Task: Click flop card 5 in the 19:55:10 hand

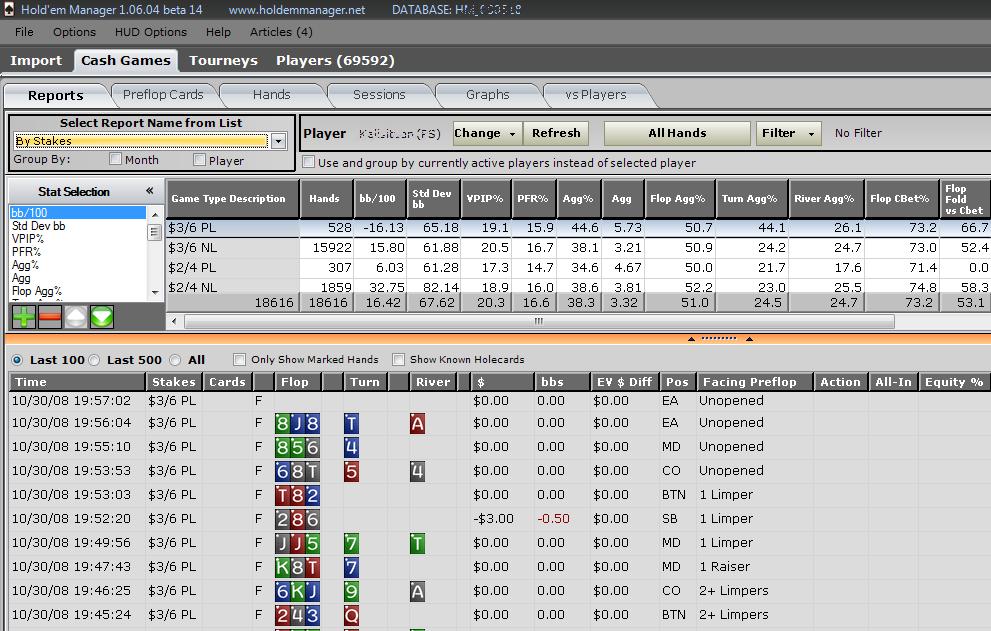Action: 297,448
